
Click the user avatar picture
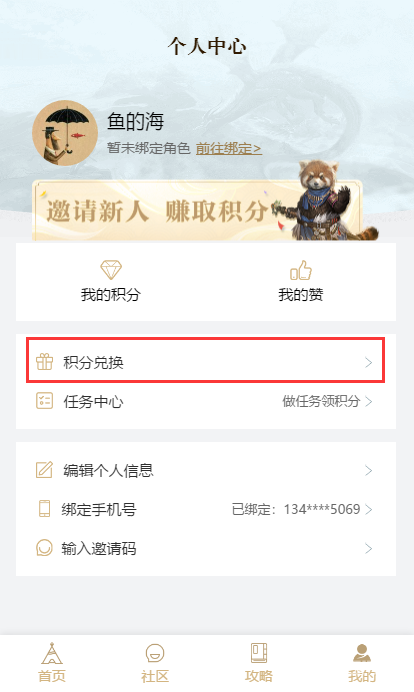(x=65, y=133)
